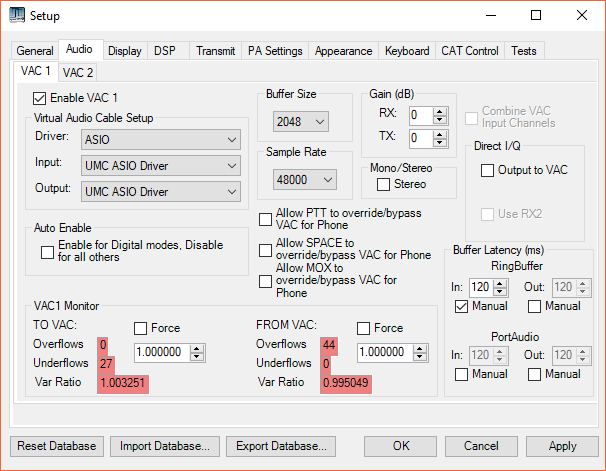Go to the PA Settings tab

click(275, 51)
